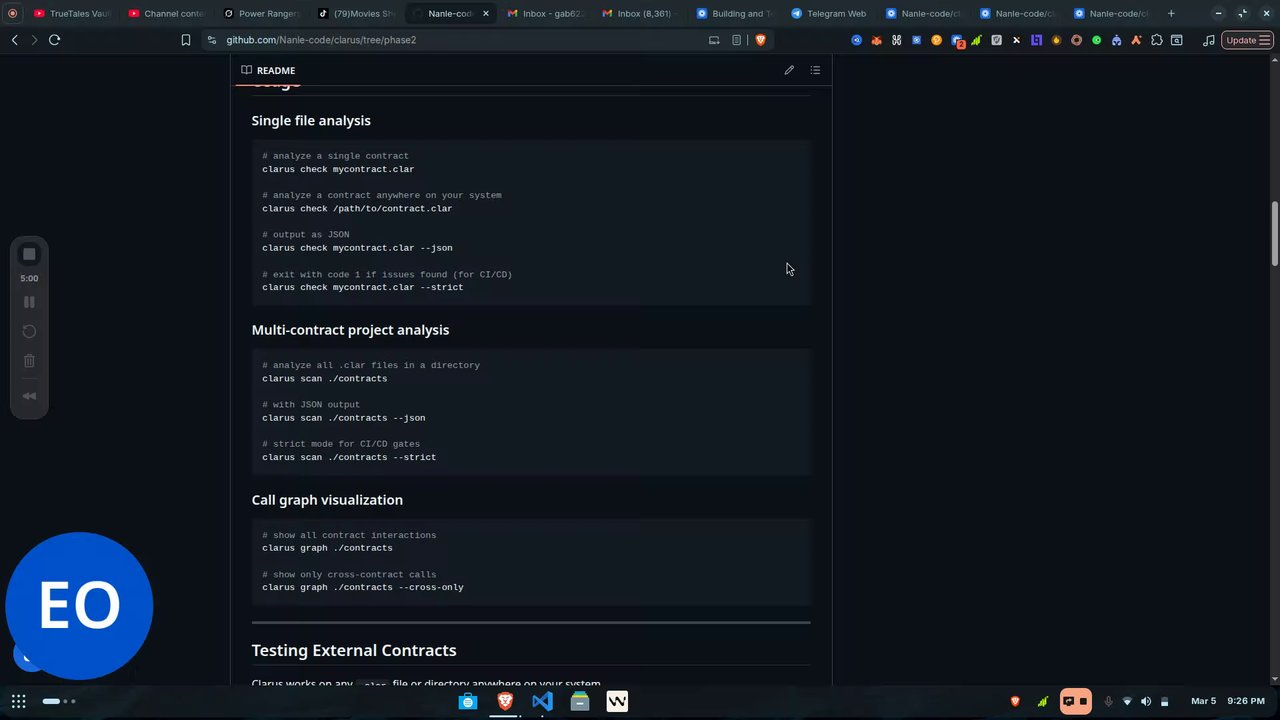Open the reader mode icon in address bar
The image size is (1280, 720).
tap(737, 40)
